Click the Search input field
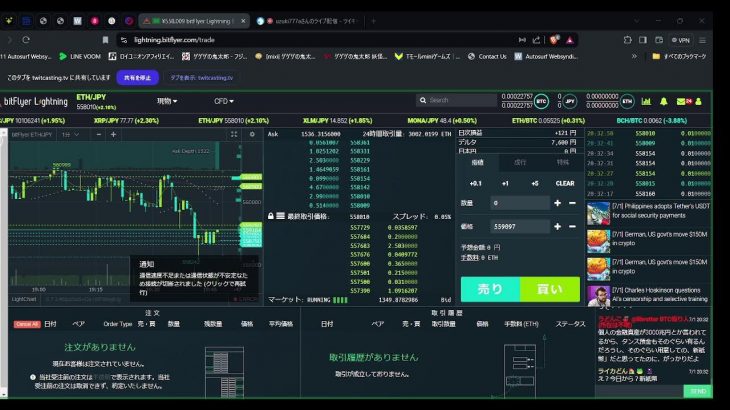 point(456,100)
